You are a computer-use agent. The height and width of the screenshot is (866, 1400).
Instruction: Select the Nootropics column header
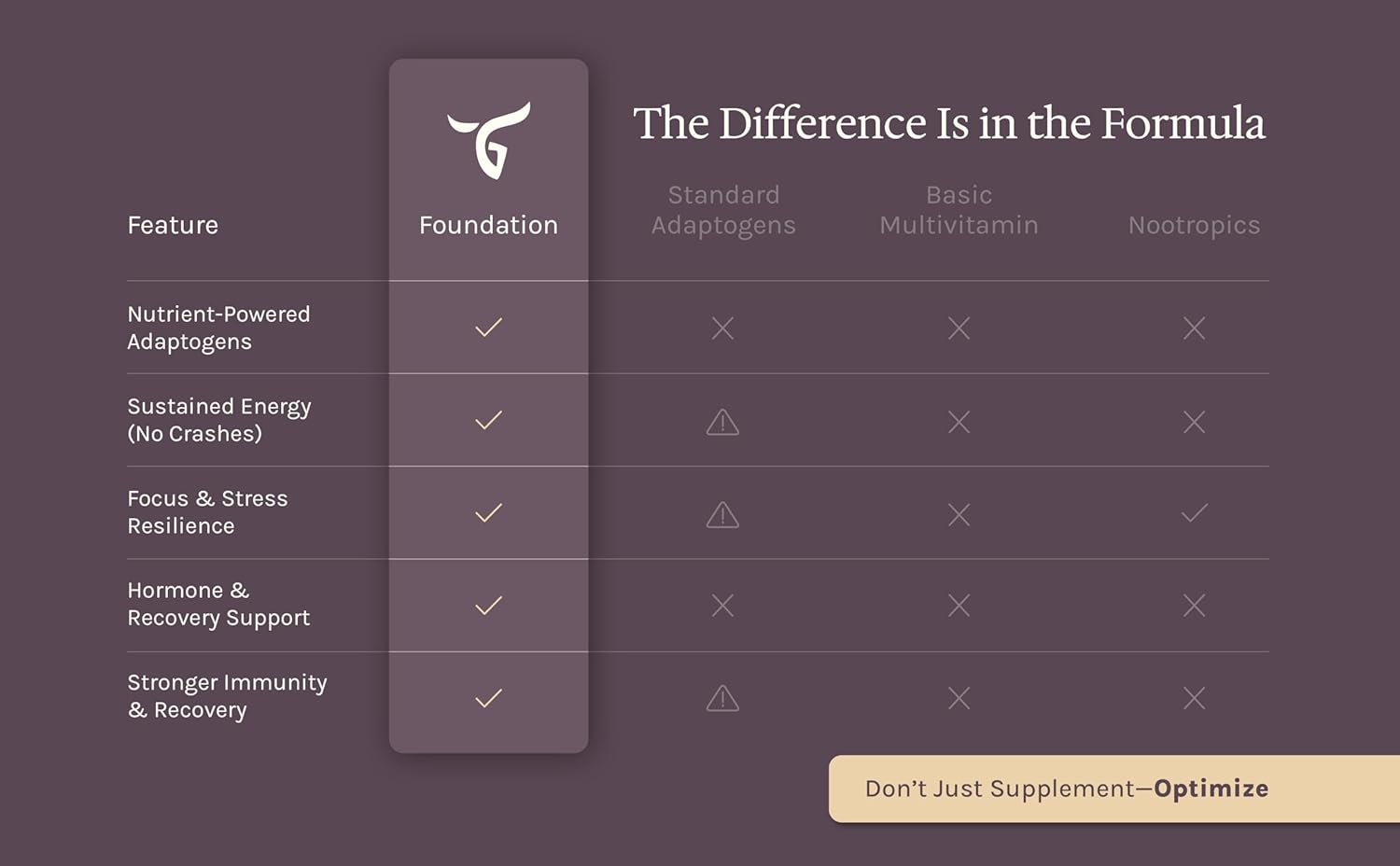click(x=1195, y=226)
